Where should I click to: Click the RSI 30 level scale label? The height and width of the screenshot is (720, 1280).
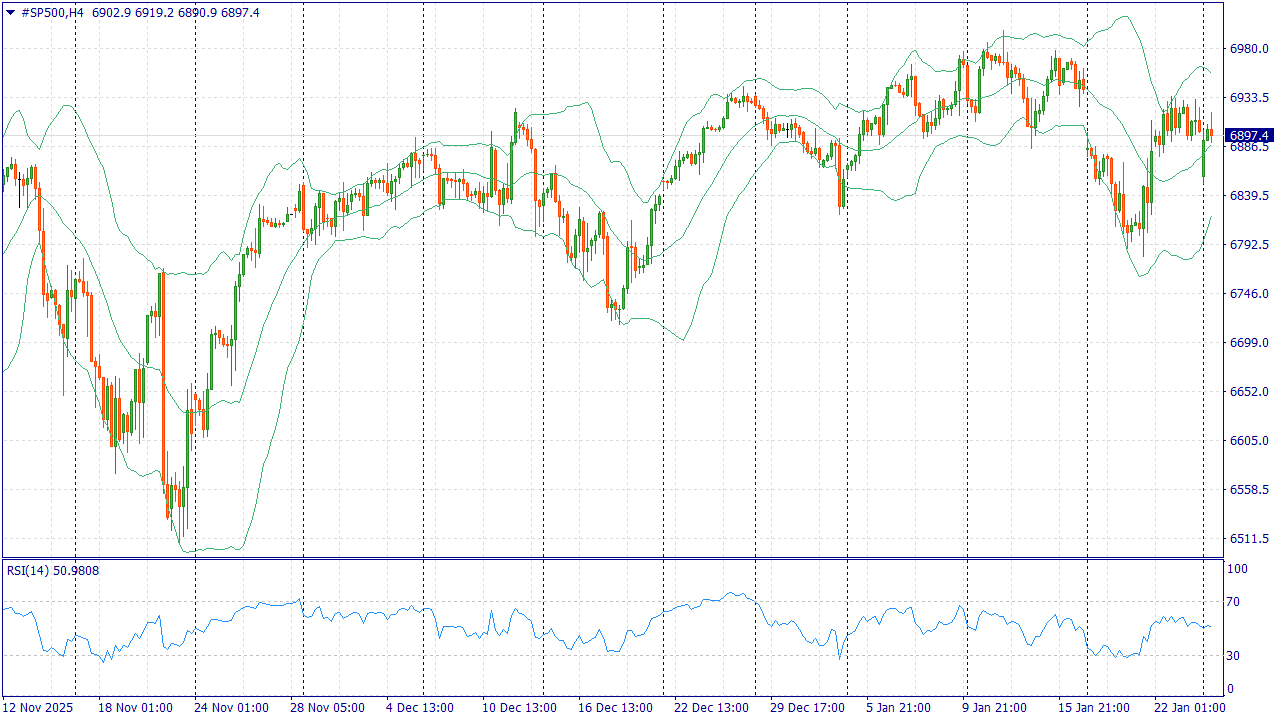(x=1236, y=656)
